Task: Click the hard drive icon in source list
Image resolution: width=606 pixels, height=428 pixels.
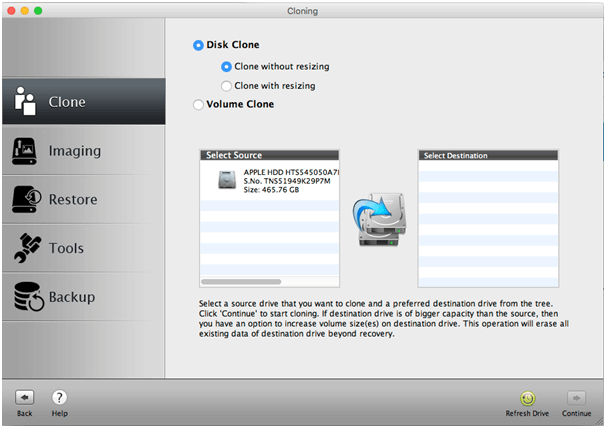Action: point(227,180)
